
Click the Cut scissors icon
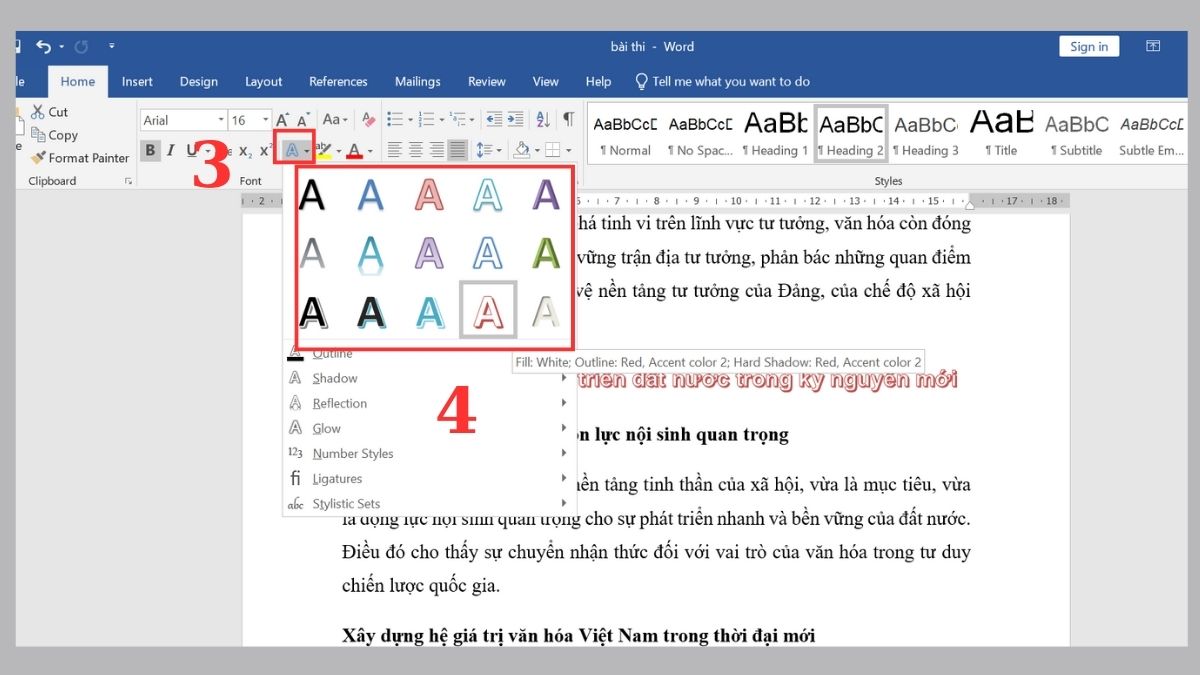pyautogui.click(x=38, y=112)
